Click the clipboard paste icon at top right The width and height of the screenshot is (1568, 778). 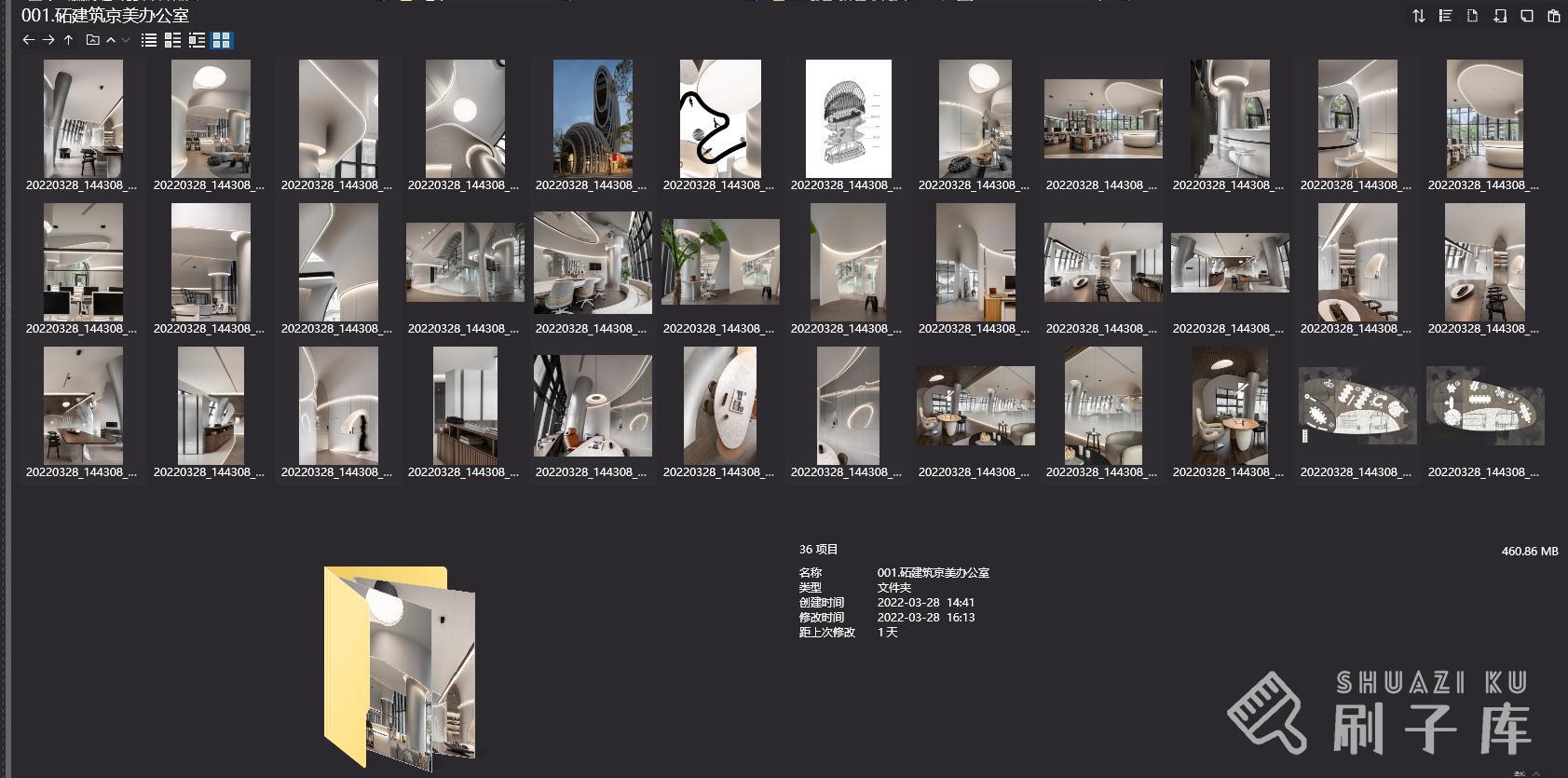click(1554, 16)
